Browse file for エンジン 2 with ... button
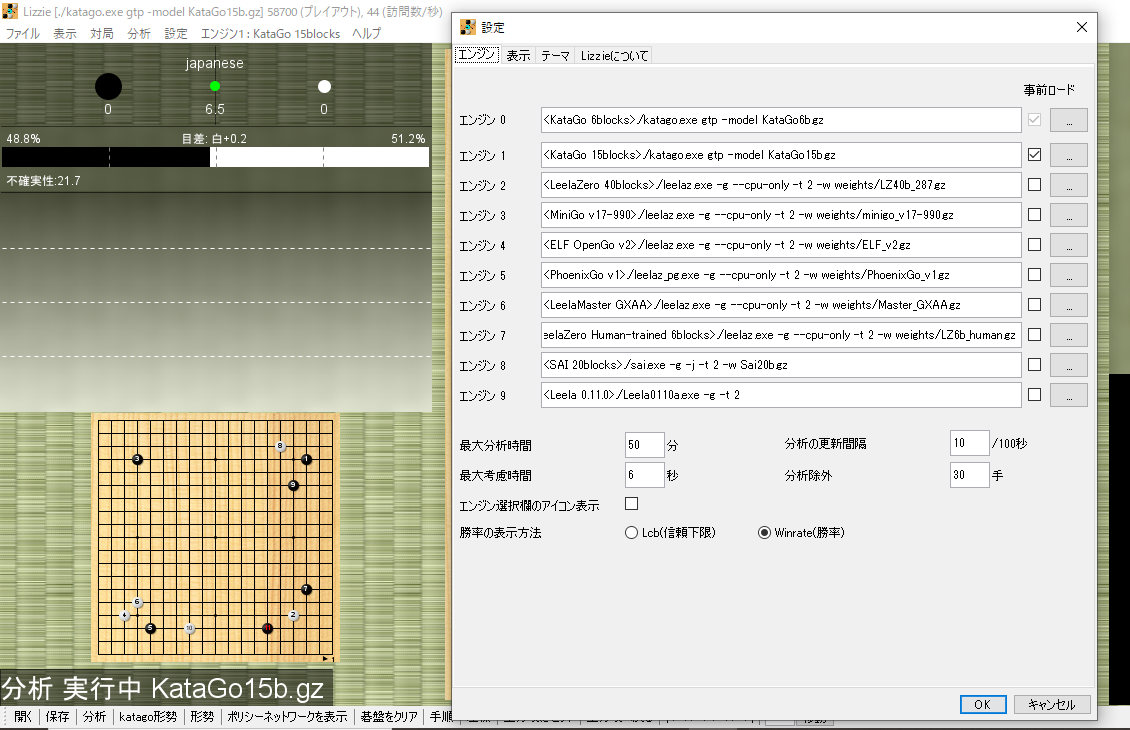This screenshot has width=1130, height=730. (x=1069, y=185)
